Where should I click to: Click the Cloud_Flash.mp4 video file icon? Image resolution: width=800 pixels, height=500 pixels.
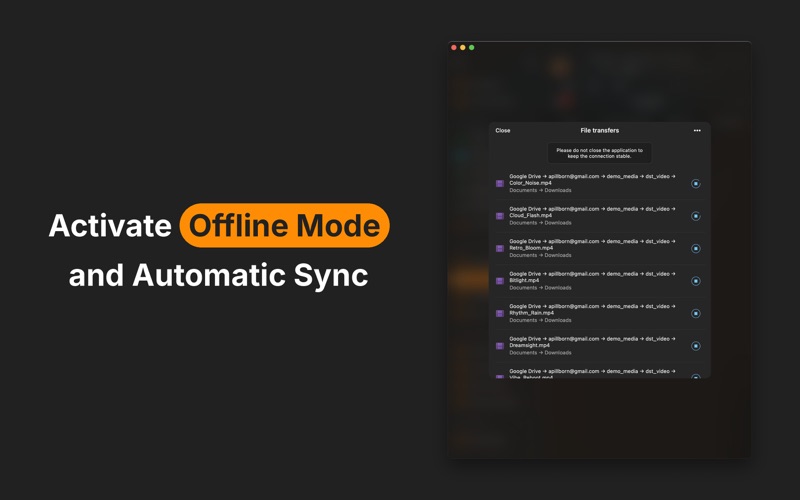[500, 216]
